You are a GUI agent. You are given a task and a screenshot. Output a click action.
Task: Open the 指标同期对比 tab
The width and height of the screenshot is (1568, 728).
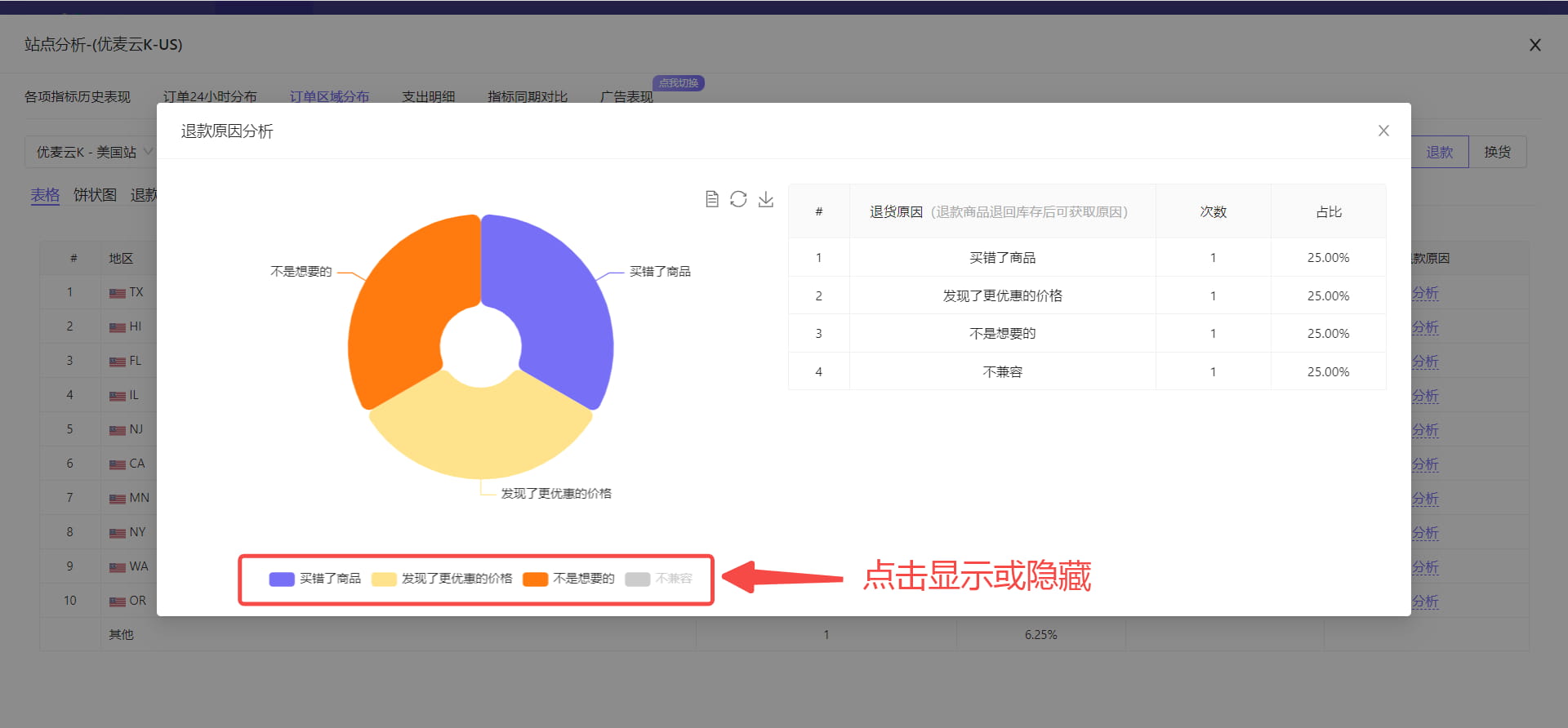pyautogui.click(x=528, y=96)
